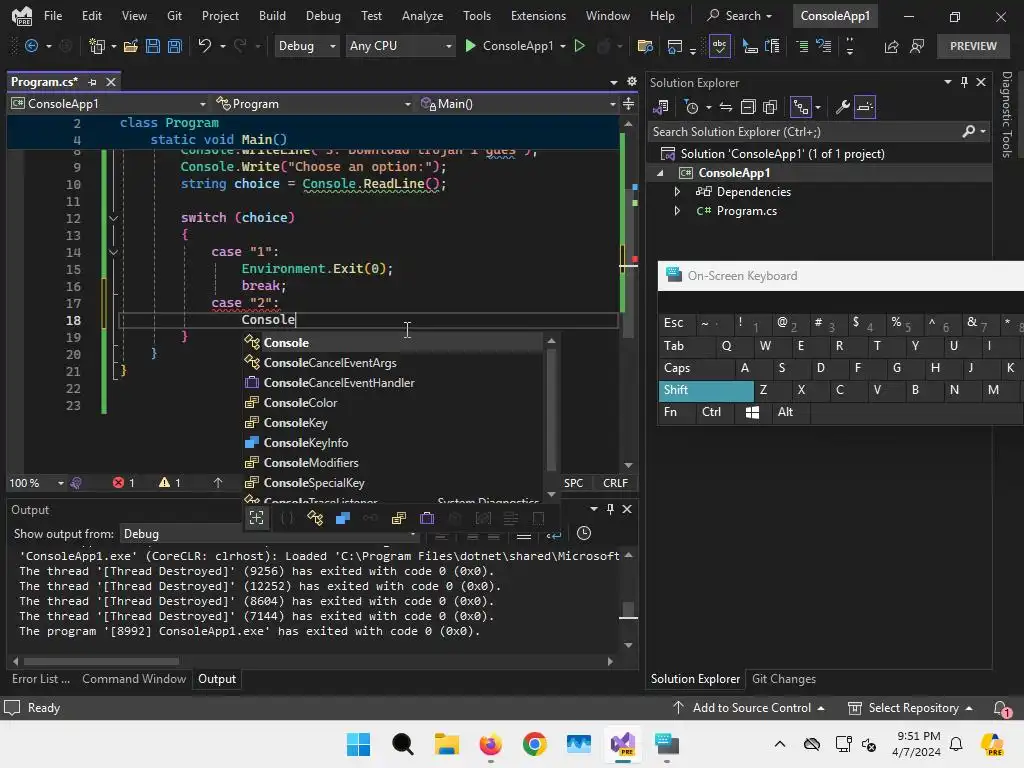Toggle the enums filter in IntelliSense
The height and width of the screenshot is (768, 1024).
click(398, 518)
